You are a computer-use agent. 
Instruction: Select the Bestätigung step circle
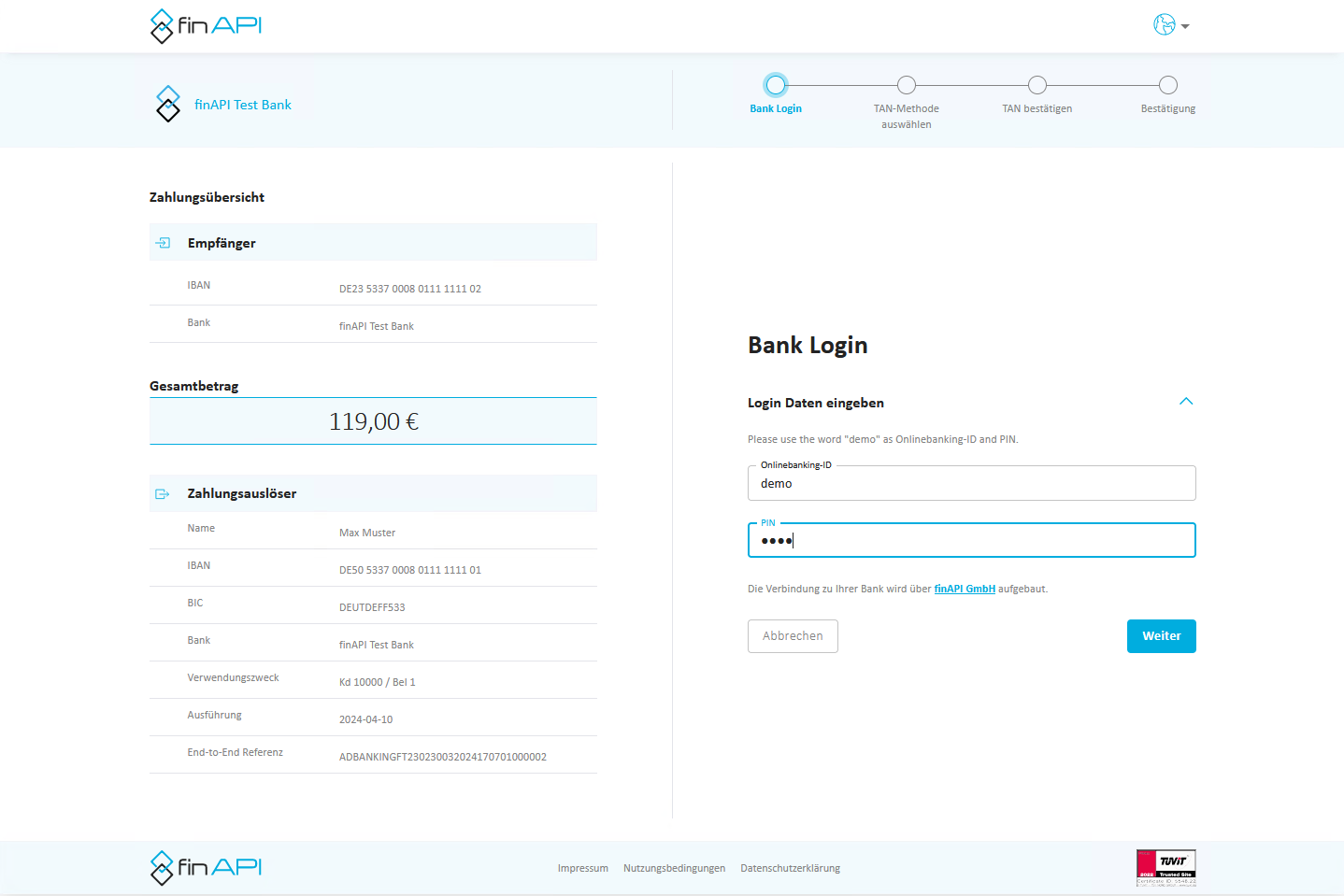click(x=1168, y=85)
